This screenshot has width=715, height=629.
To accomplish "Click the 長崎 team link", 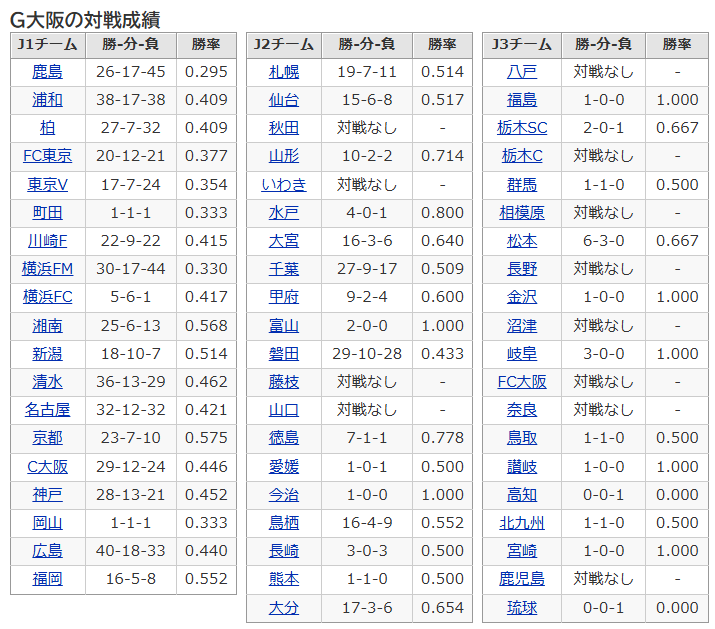I will (284, 551).
